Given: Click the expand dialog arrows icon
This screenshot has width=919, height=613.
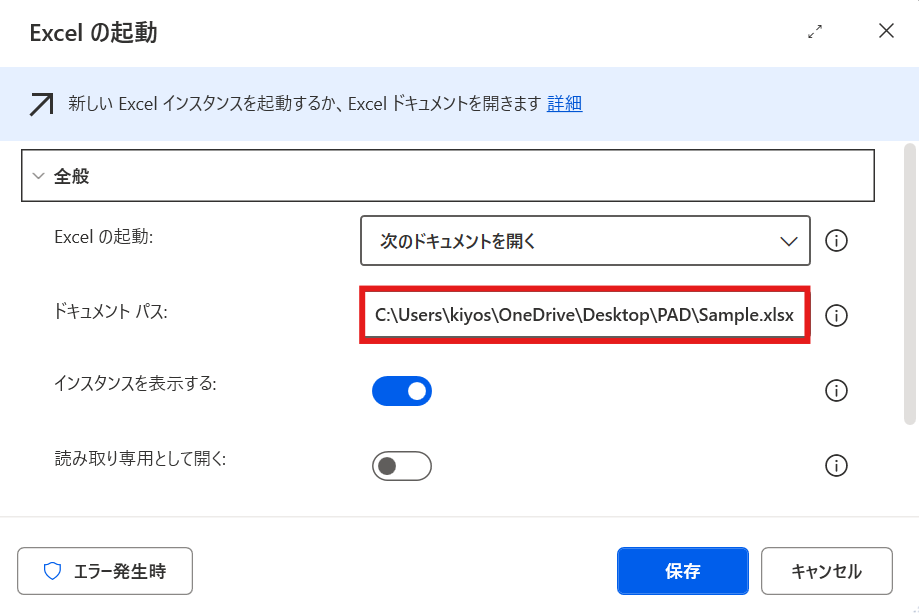Looking at the screenshot, I should [815, 32].
